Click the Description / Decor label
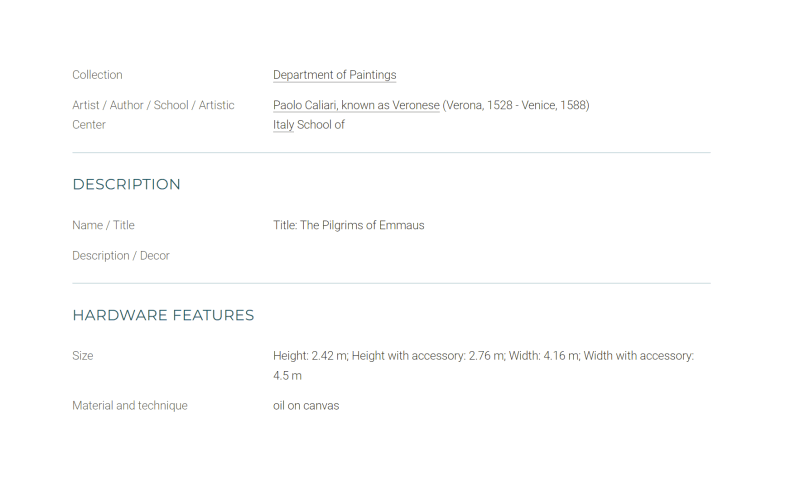Screen dimensions: 800x477 121,256
